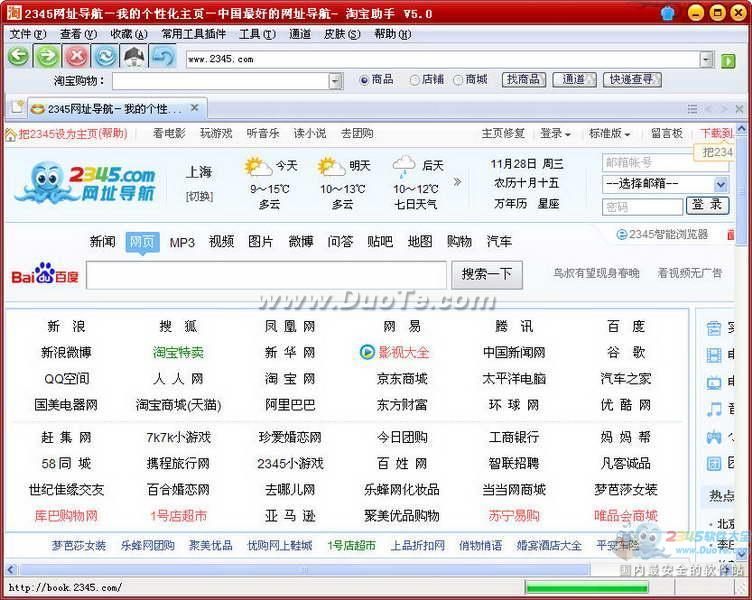Click the green Forward arrow button
The height and width of the screenshot is (600, 752).
[47, 57]
